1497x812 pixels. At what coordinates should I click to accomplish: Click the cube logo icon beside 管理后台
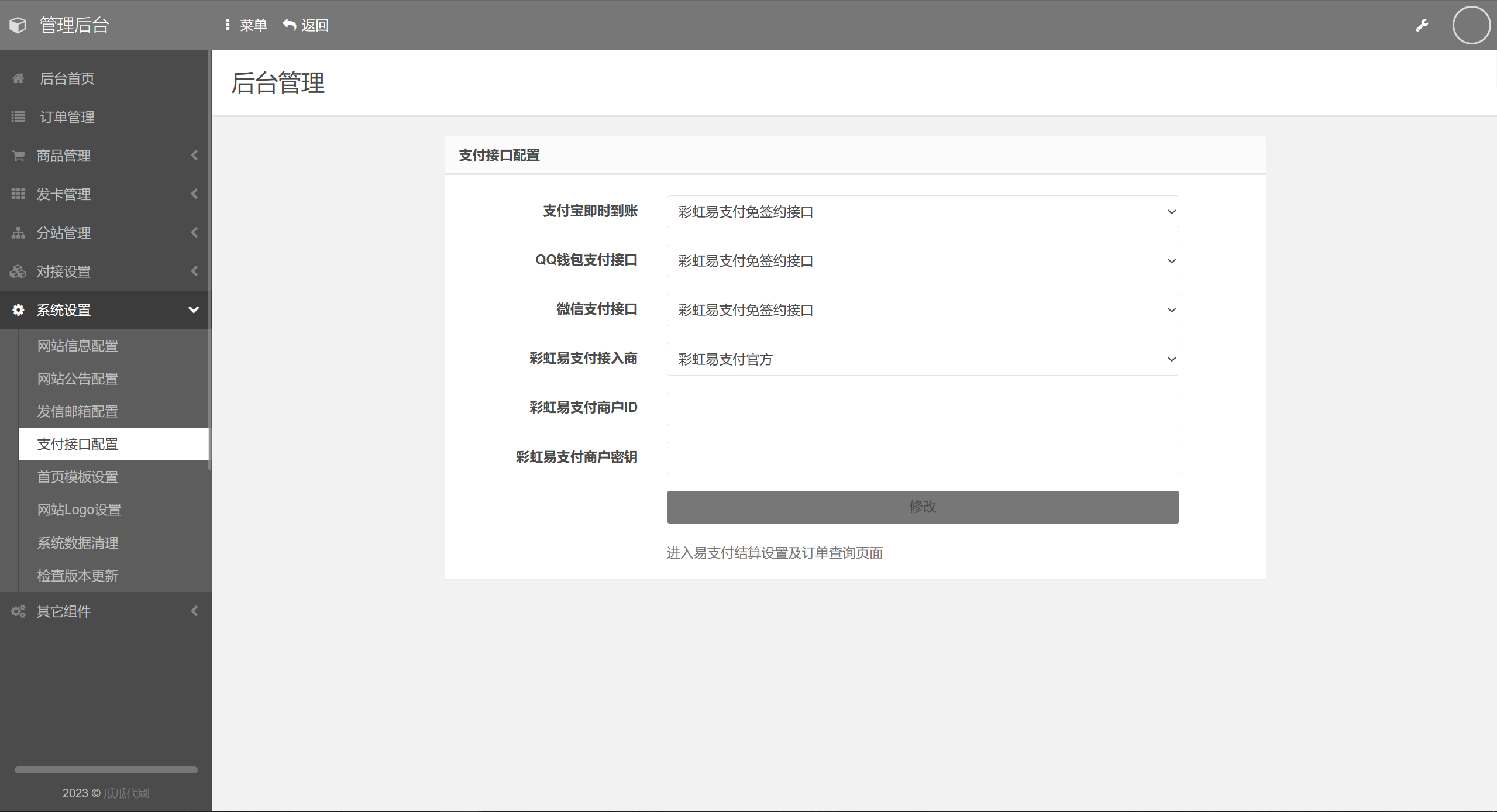pyautogui.click(x=18, y=25)
